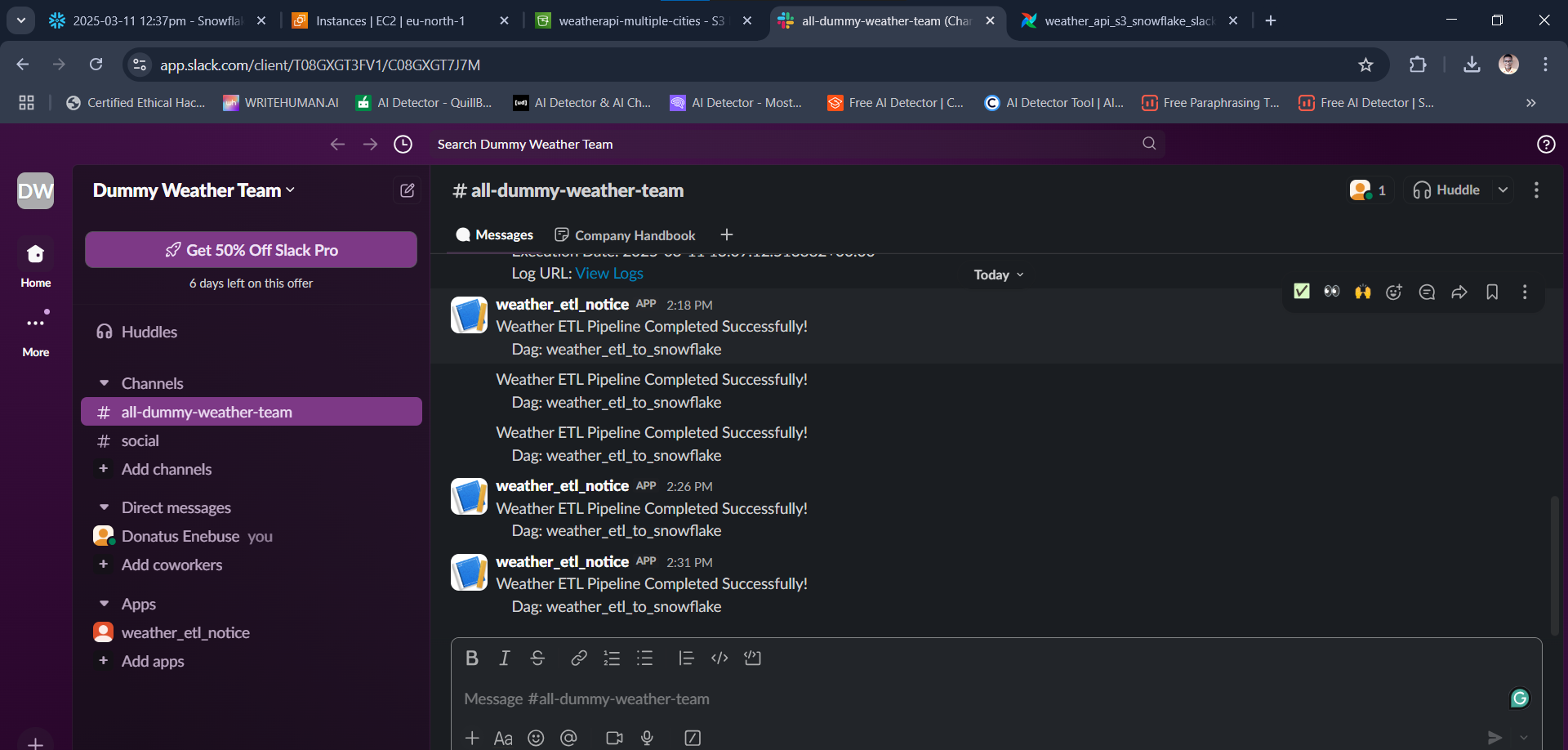Screen dimensions: 1568x750
Task: Click the Search Dummy Weather Team field
Action: click(x=796, y=144)
